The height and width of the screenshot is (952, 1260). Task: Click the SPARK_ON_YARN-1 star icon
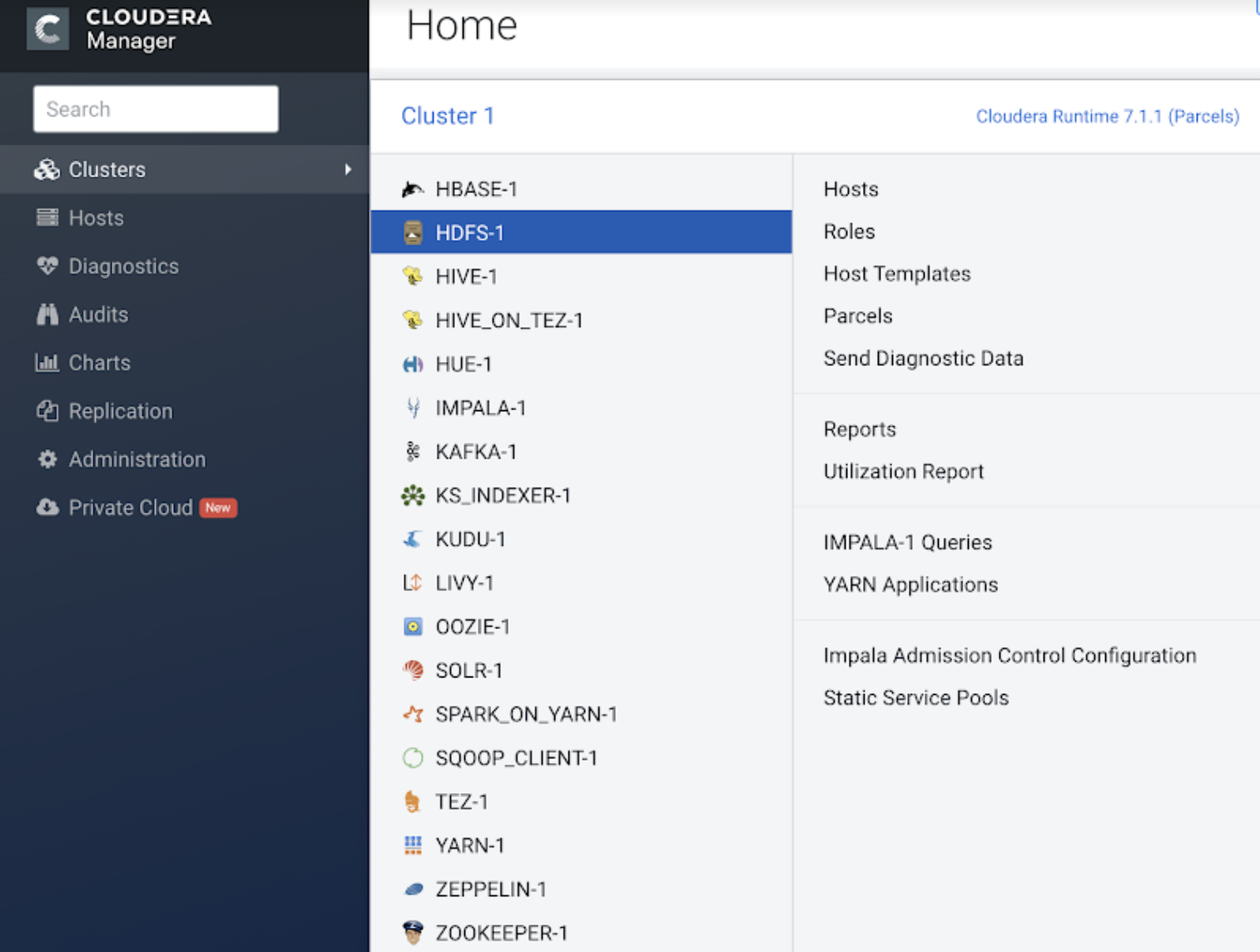tap(412, 714)
